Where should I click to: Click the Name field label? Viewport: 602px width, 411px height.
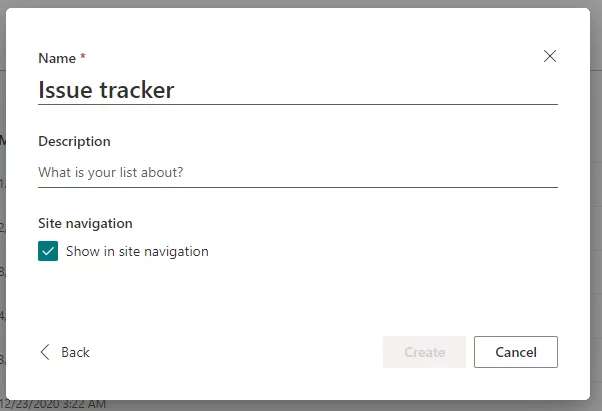pyautogui.click(x=57, y=58)
